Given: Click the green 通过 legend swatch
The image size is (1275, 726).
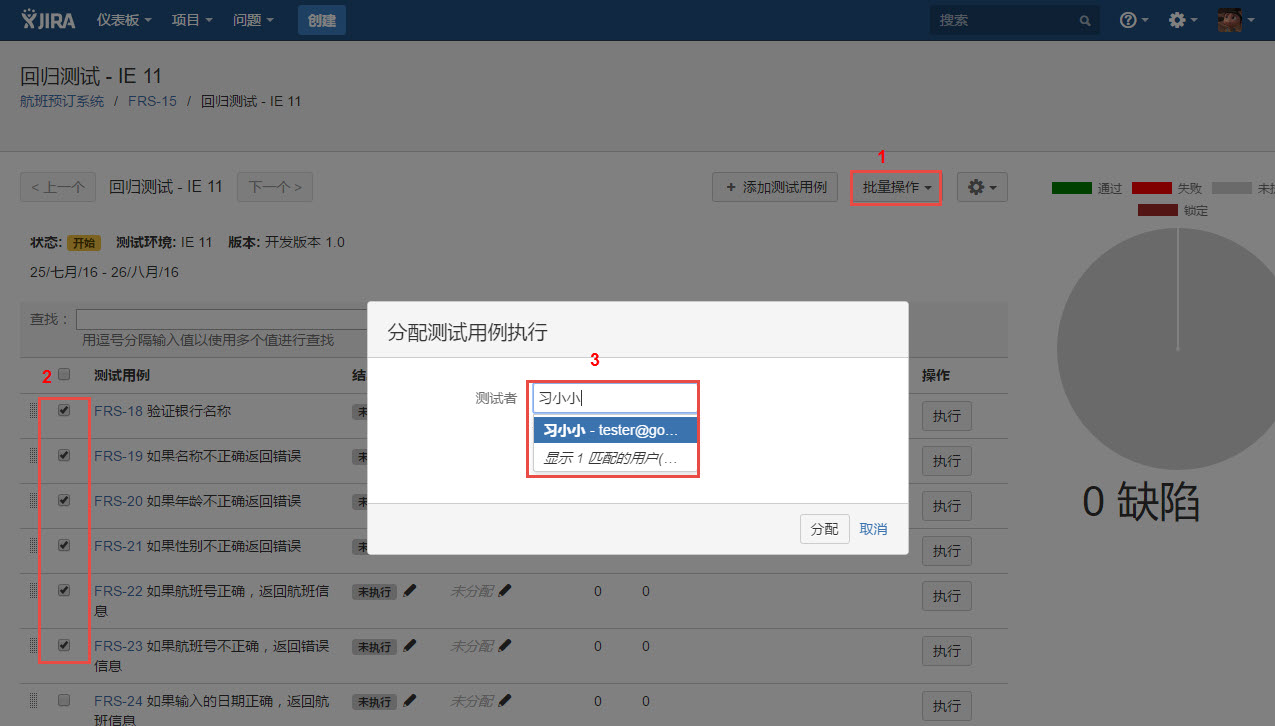Looking at the screenshot, I should click(1072, 188).
